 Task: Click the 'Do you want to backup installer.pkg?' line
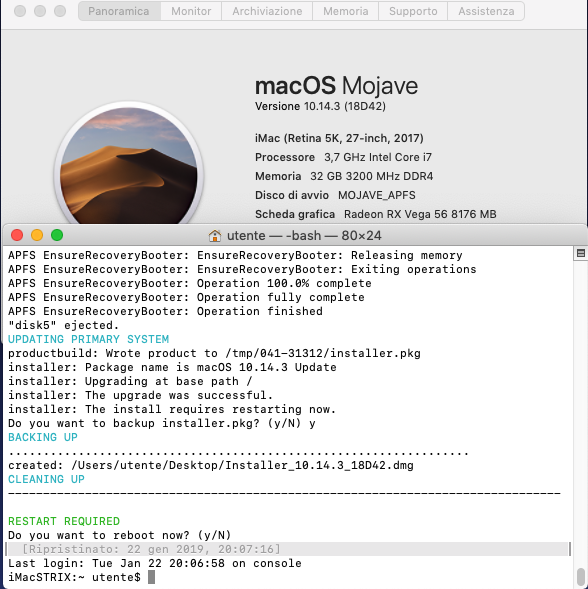162,423
